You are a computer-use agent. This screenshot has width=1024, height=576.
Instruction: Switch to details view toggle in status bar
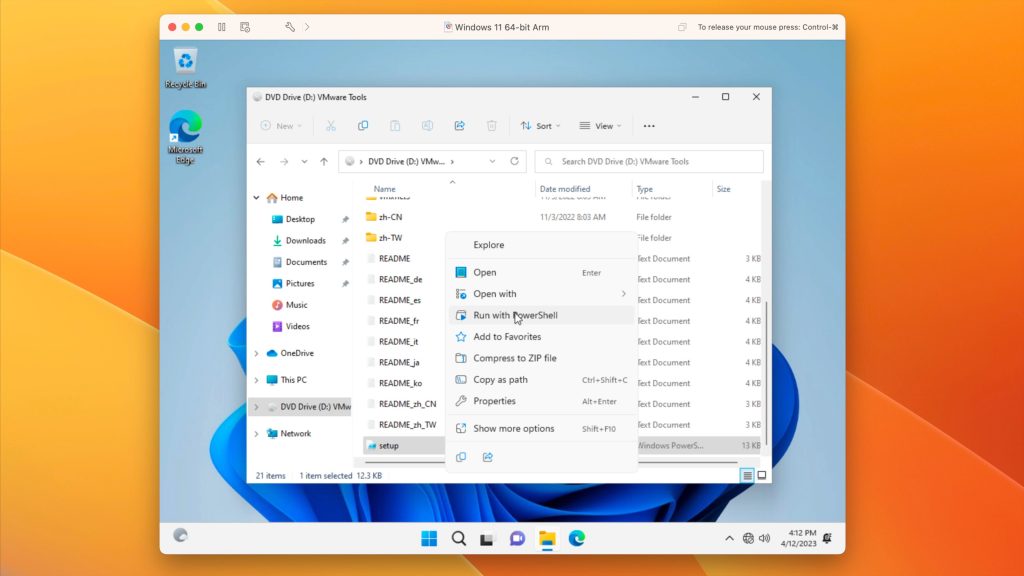pyautogui.click(x=747, y=476)
